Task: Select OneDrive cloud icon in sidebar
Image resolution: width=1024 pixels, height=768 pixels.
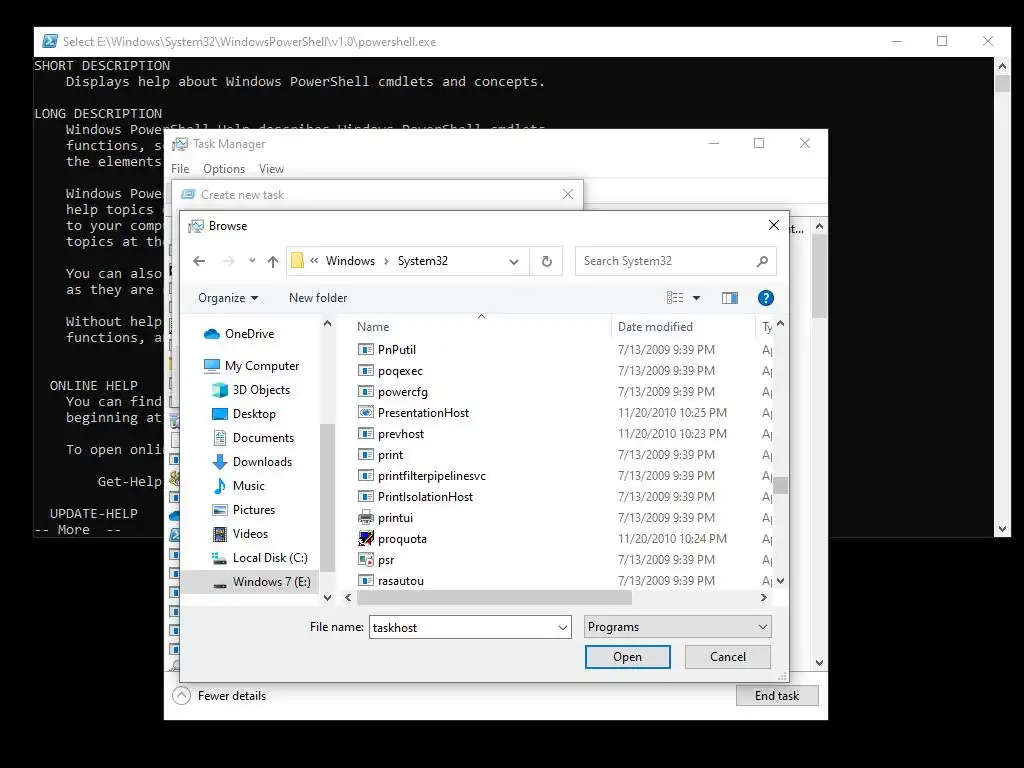Action: click(212, 334)
